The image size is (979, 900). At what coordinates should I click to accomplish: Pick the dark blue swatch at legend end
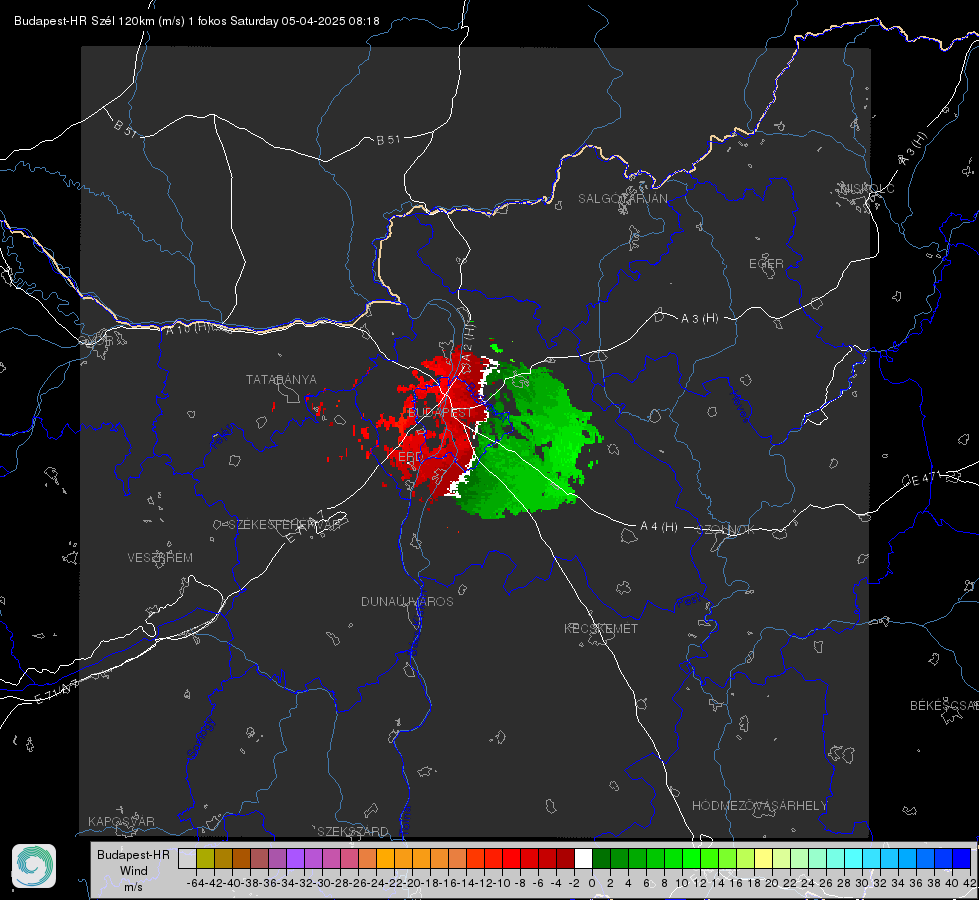(x=962, y=859)
